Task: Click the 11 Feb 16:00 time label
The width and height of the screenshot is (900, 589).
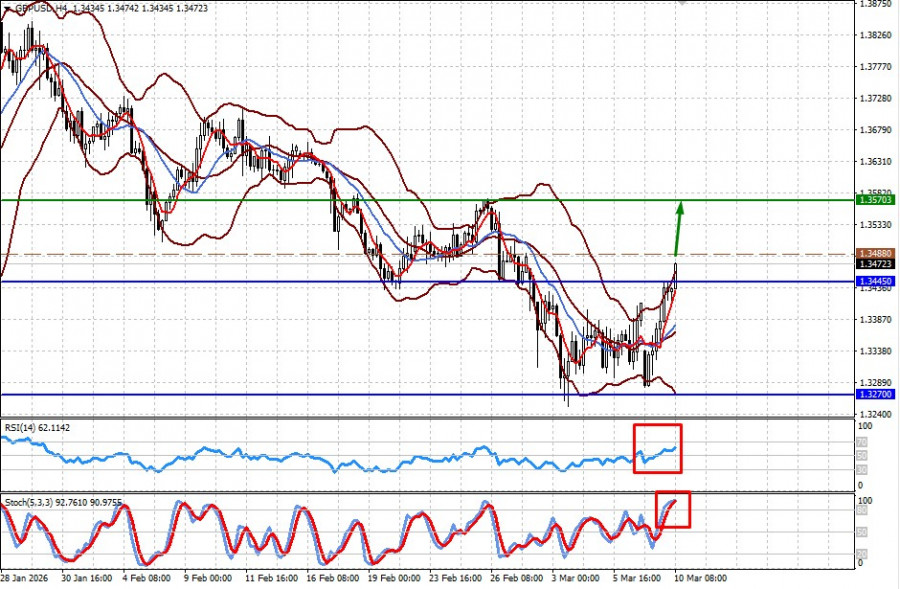Action: coord(271,578)
